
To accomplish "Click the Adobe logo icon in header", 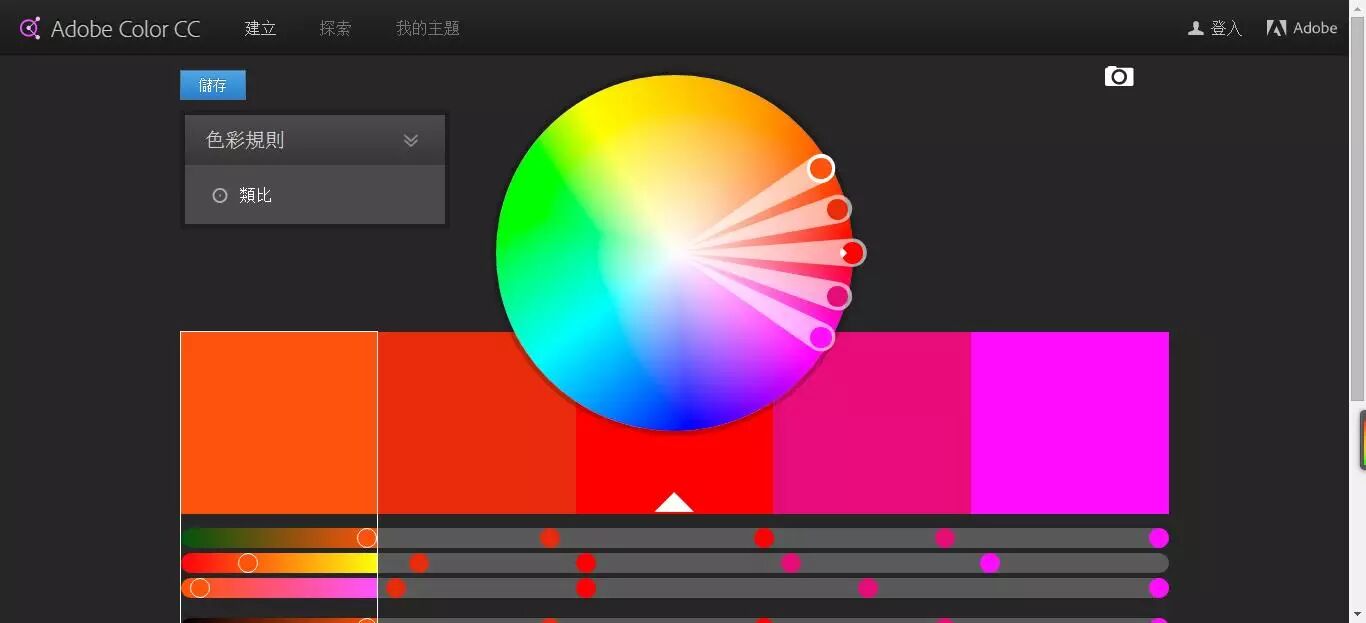I will click(1276, 28).
